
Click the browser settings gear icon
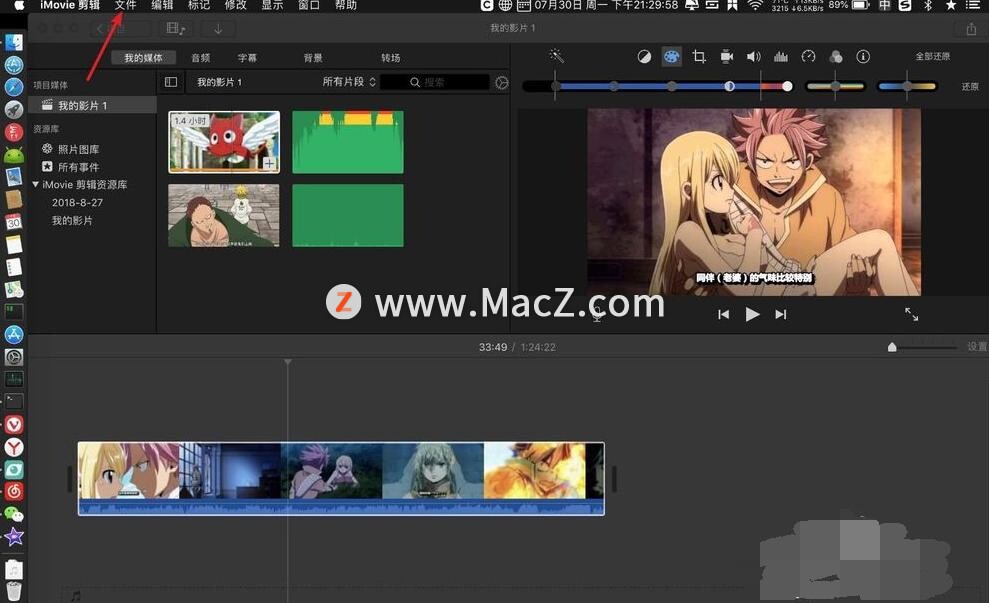point(501,83)
